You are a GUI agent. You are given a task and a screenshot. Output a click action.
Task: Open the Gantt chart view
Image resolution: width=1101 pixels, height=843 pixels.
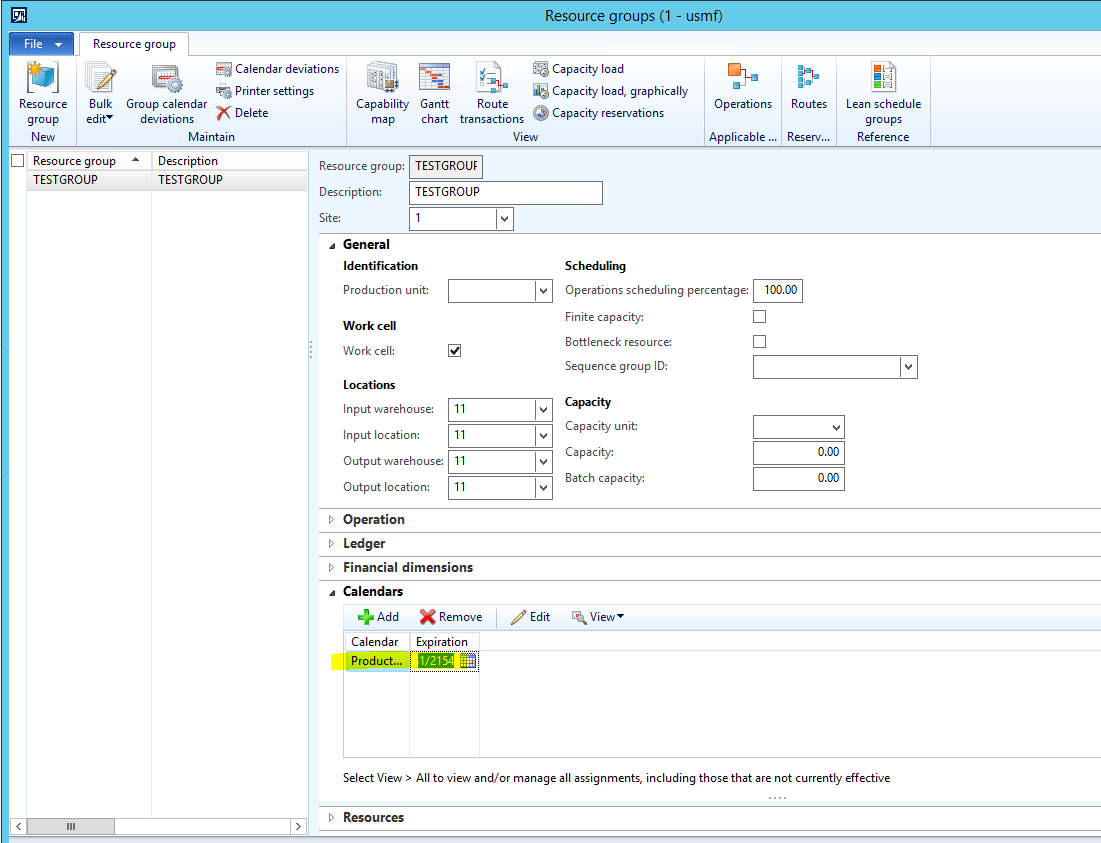coord(434,92)
